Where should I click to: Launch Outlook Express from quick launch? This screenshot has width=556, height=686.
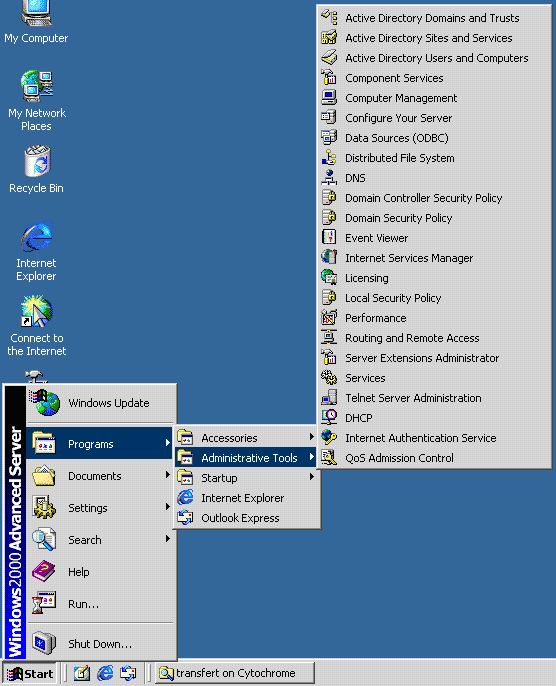128,673
